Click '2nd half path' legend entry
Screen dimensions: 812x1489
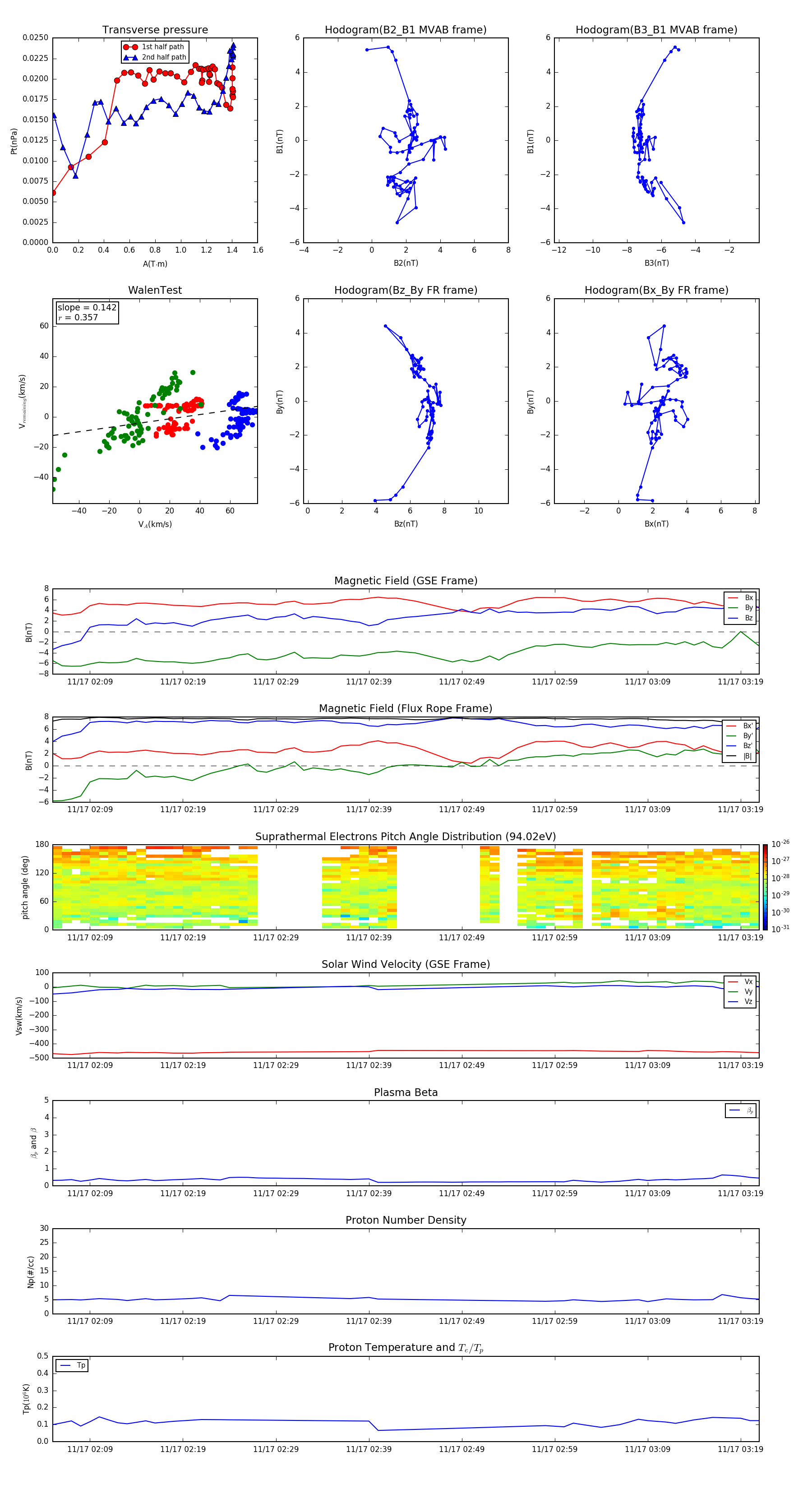[156, 57]
